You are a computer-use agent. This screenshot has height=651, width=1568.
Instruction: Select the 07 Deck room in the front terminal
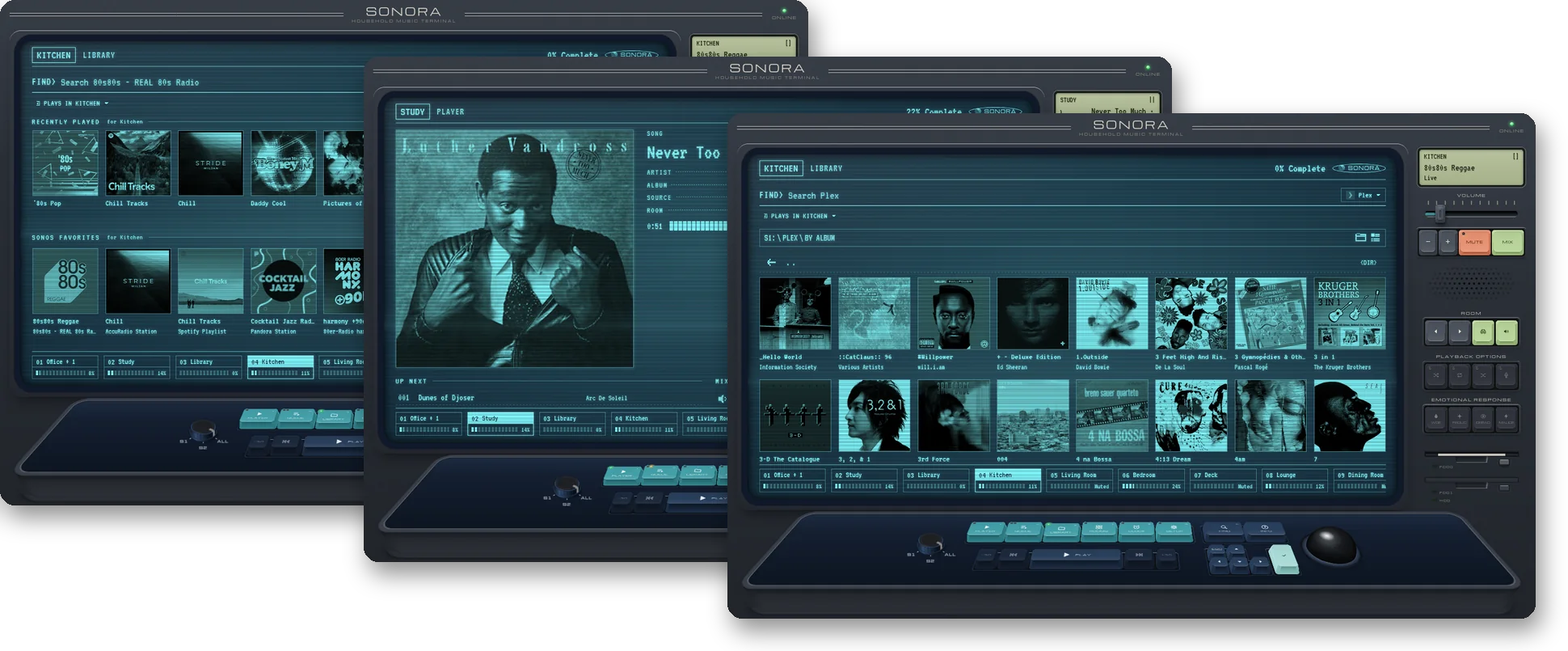click(1222, 480)
